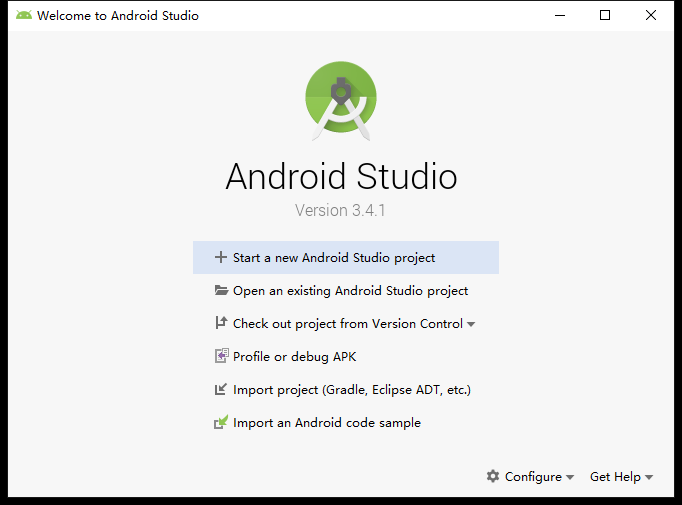Image resolution: width=682 pixels, height=505 pixels.
Task: Click the open folder icon
Action: pyautogui.click(x=221, y=290)
